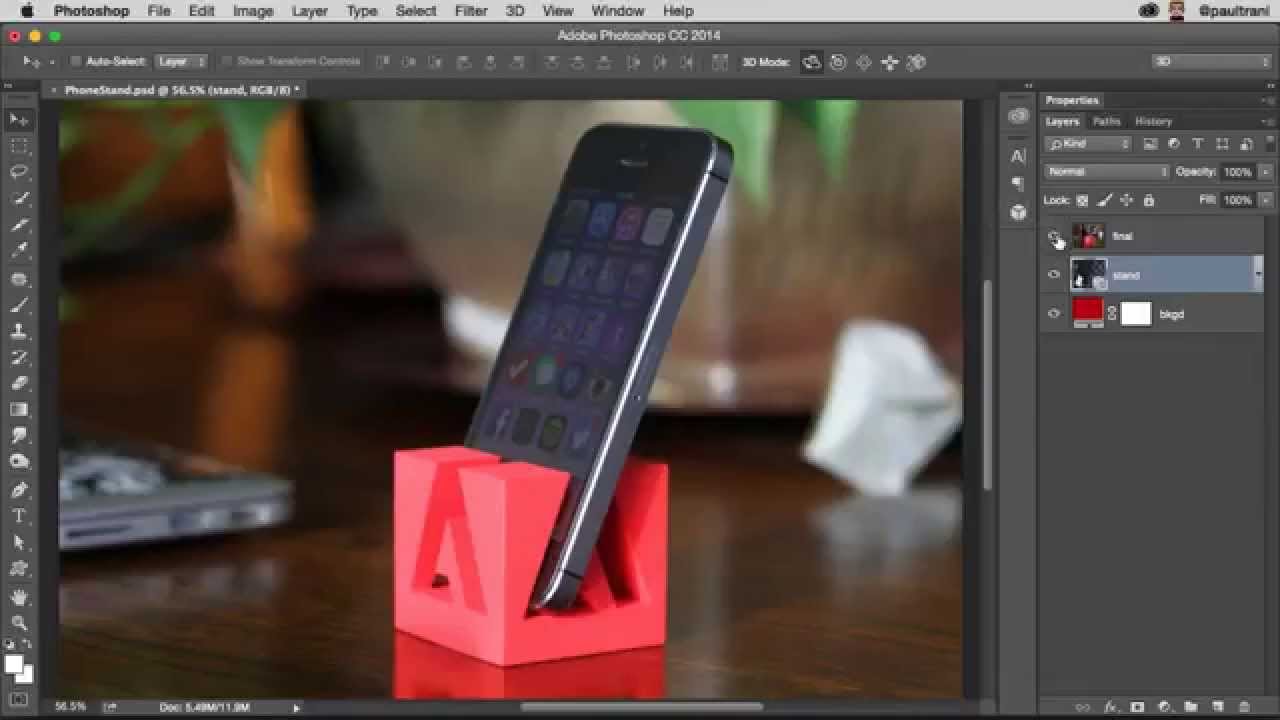Switch to the Paths tab

(x=1107, y=122)
